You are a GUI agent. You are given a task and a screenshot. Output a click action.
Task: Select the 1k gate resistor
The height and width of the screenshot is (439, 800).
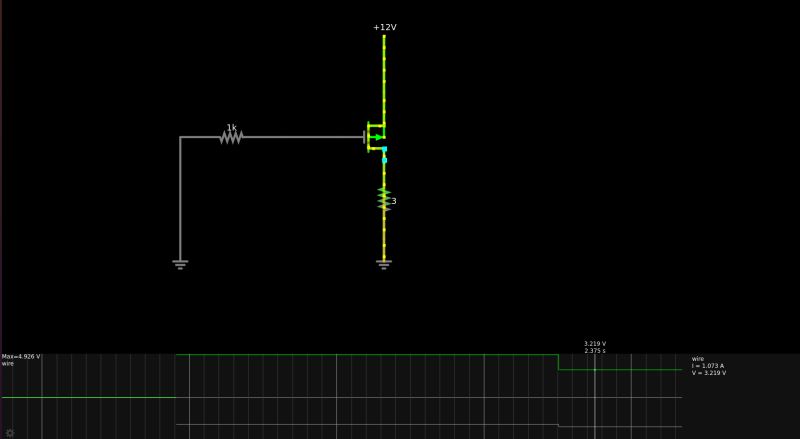click(231, 137)
